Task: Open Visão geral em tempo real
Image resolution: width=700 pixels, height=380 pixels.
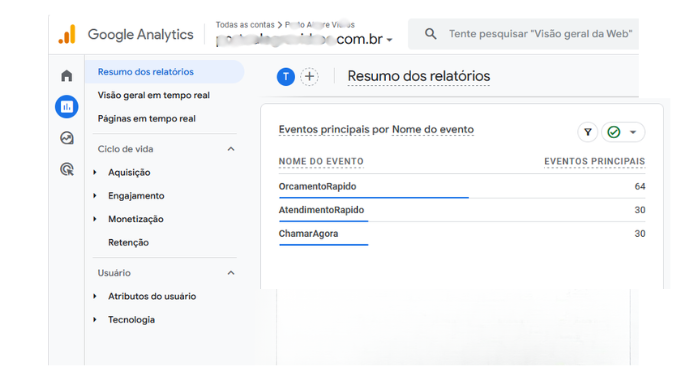Action: [x=154, y=95]
